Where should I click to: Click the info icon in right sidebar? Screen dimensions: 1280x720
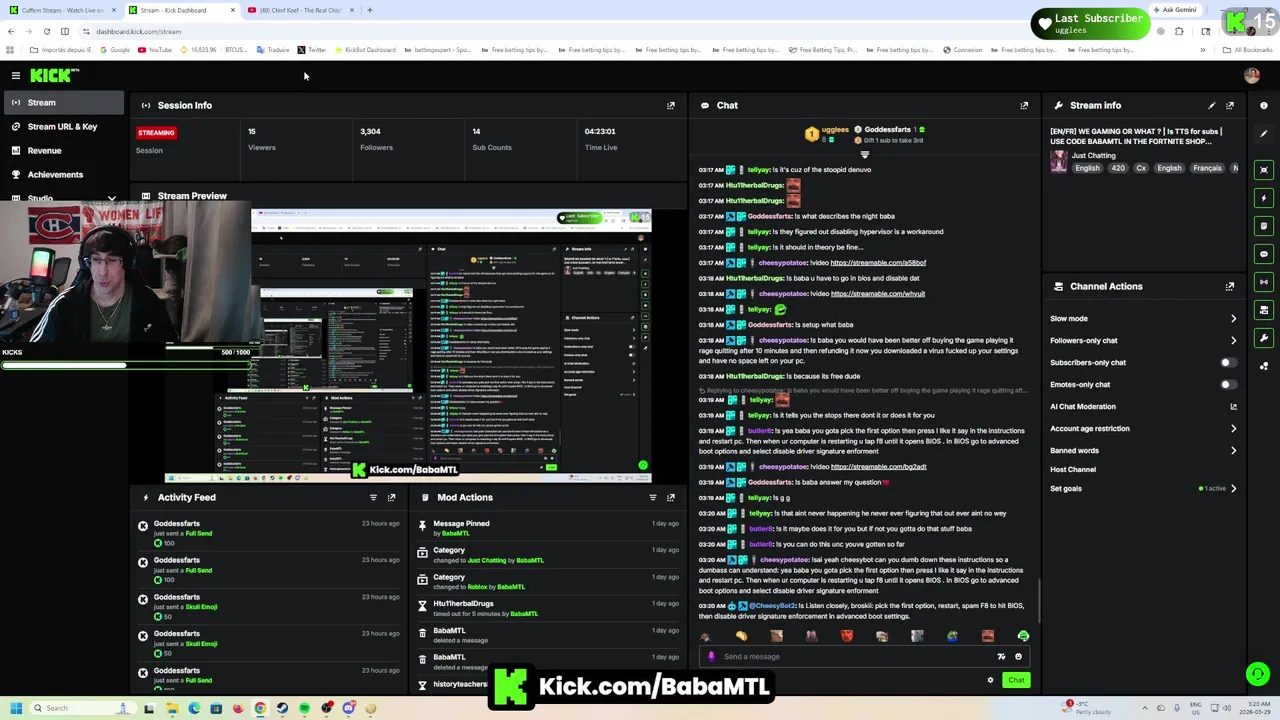click(1264, 105)
